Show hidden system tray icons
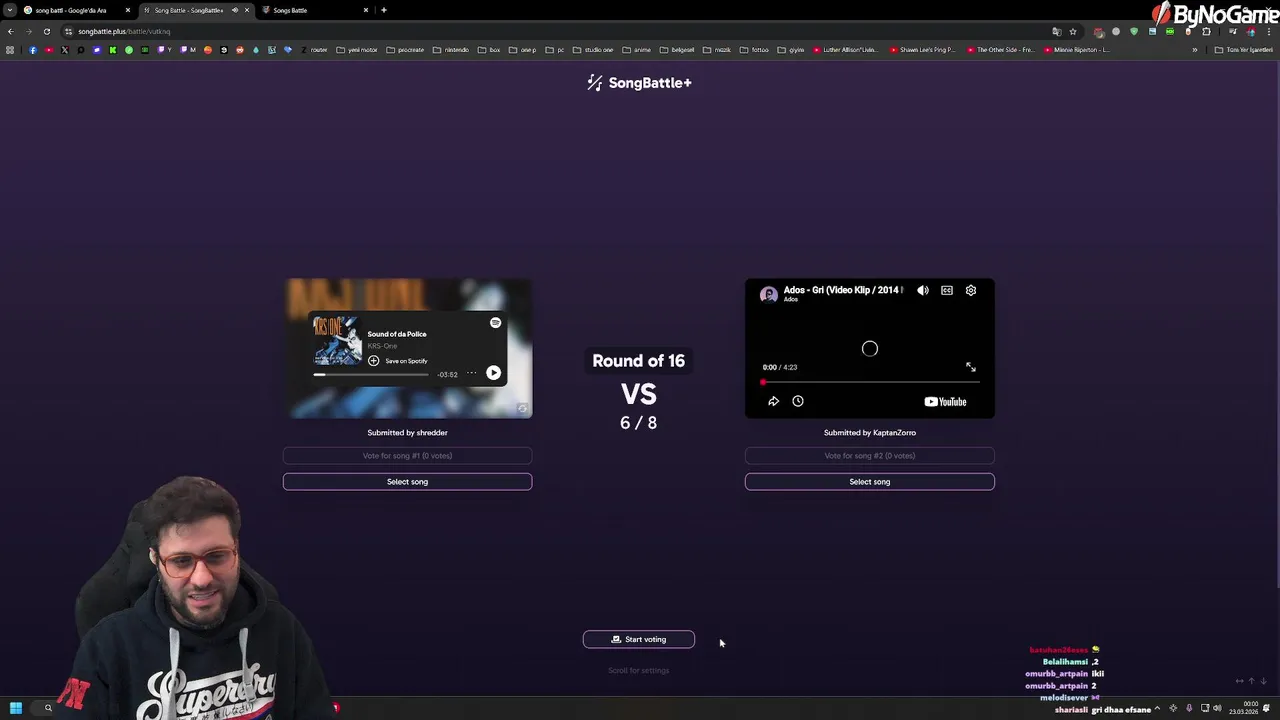The width and height of the screenshot is (1280, 720). pyautogui.click(x=1157, y=708)
